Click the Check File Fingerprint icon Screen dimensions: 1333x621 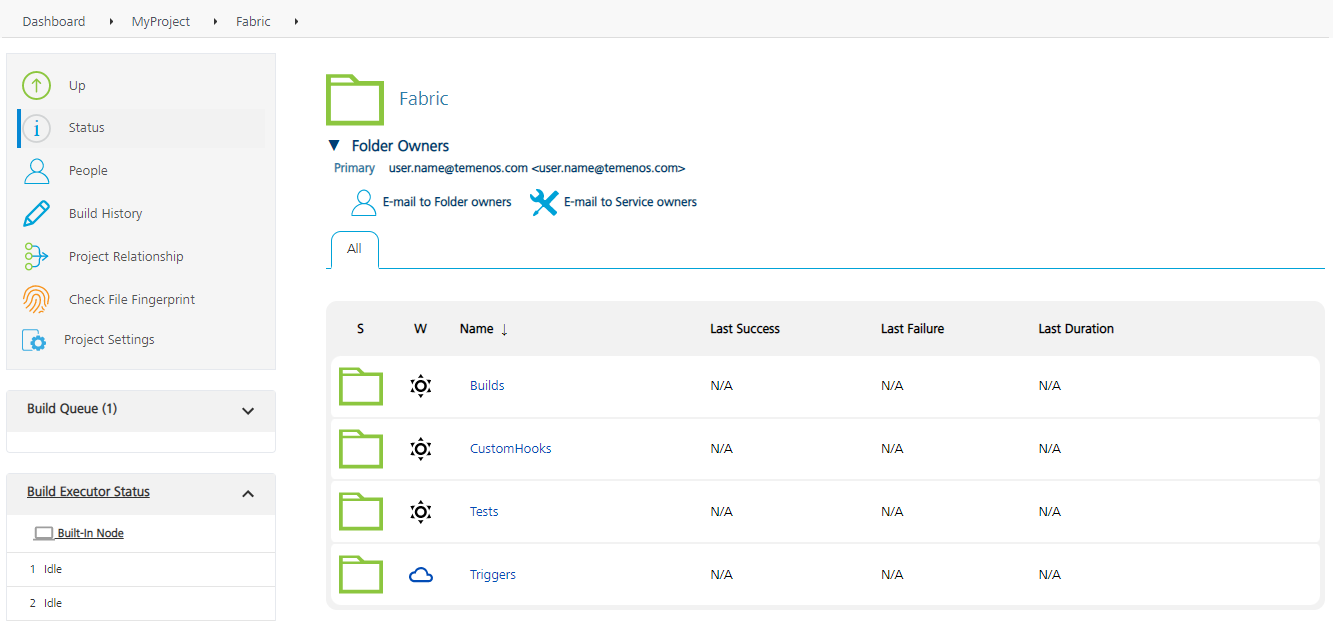(37, 300)
